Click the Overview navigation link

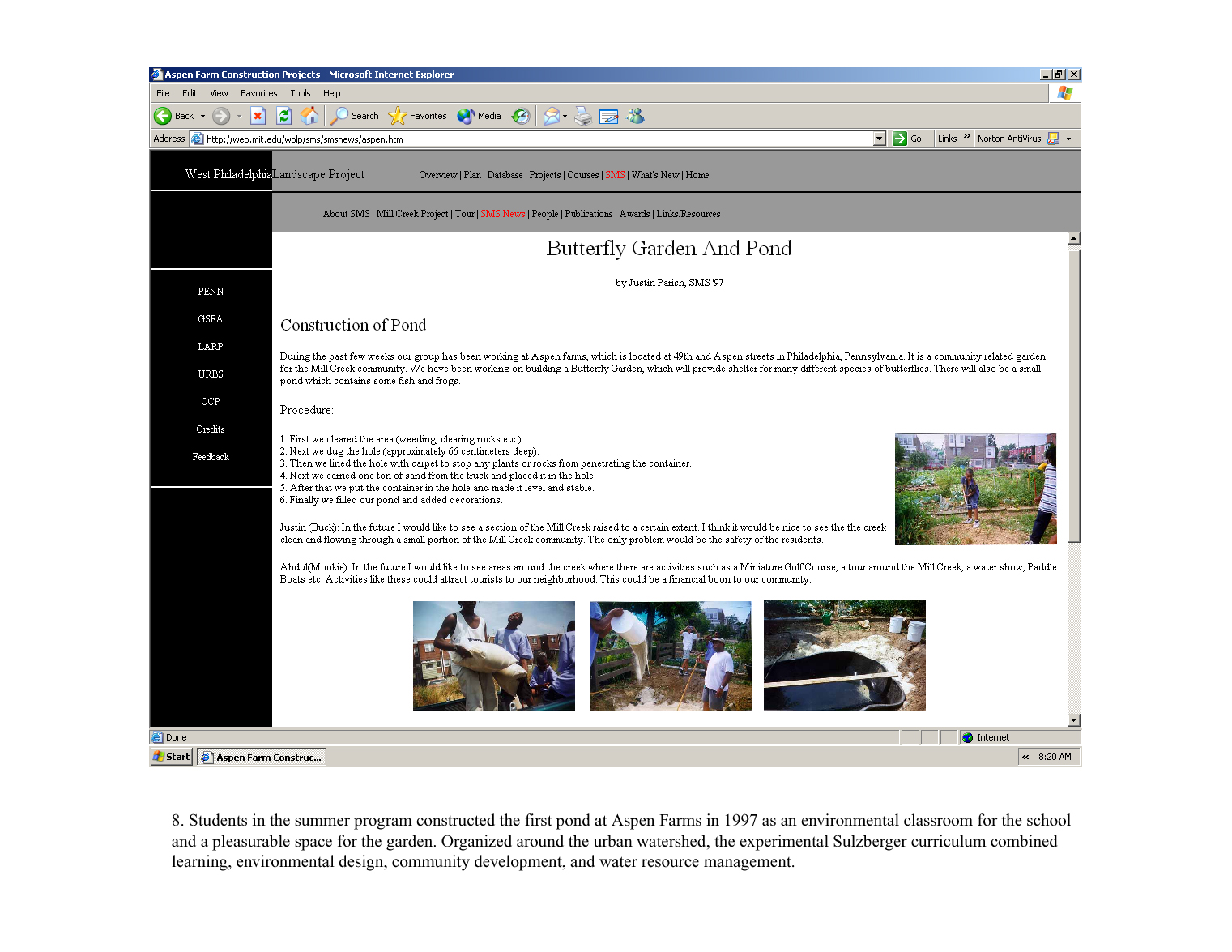click(x=438, y=175)
